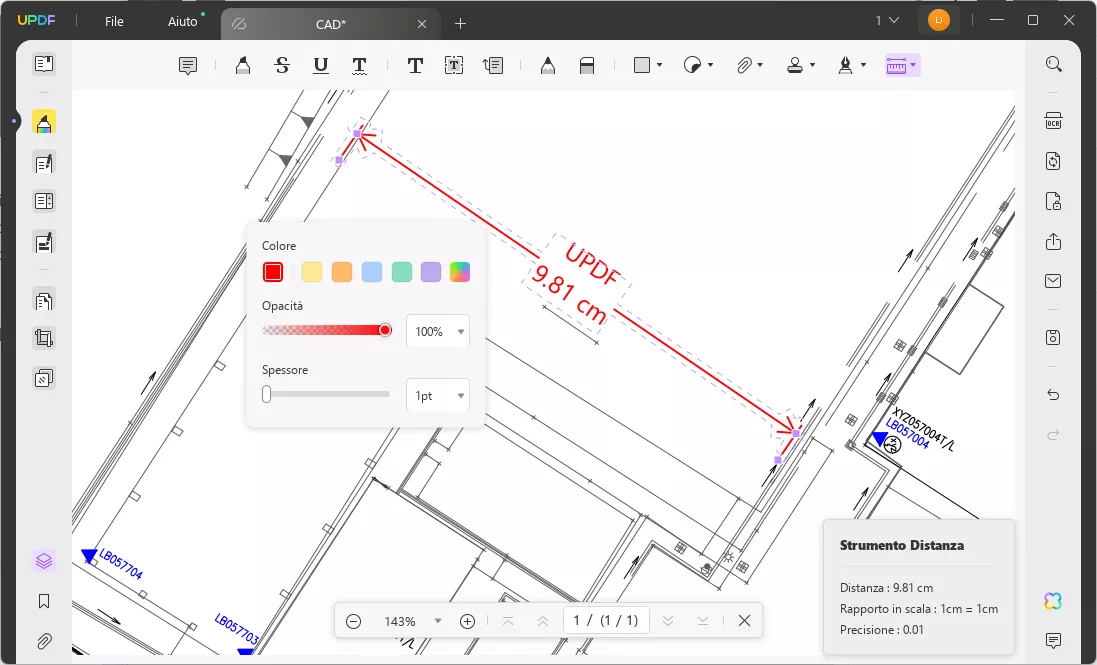Run OCR text recognition from right sidebar

[x=1054, y=120]
